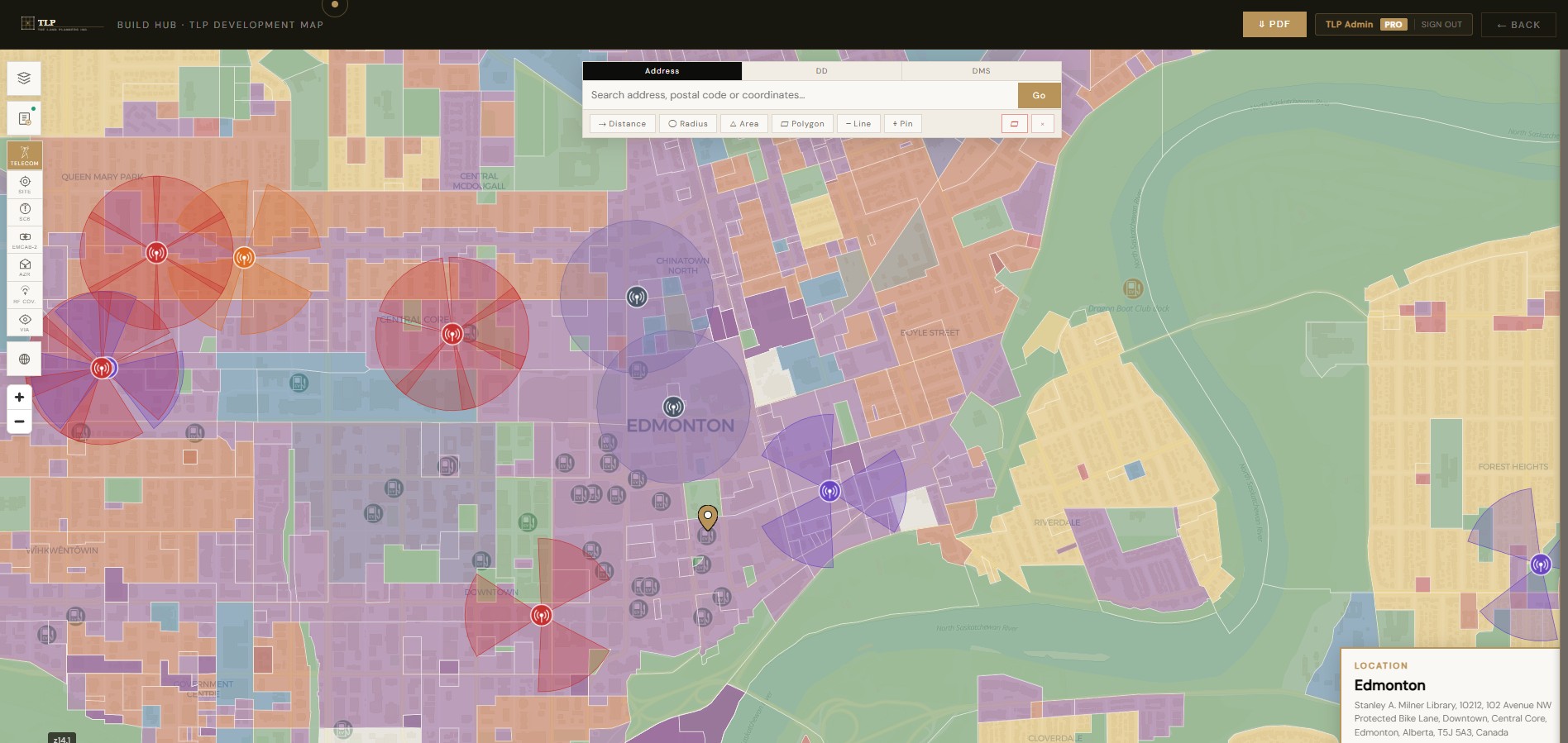The height and width of the screenshot is (743, 1568).
Task: Switch to the Address search tab
Action: (x=662, y=71)
